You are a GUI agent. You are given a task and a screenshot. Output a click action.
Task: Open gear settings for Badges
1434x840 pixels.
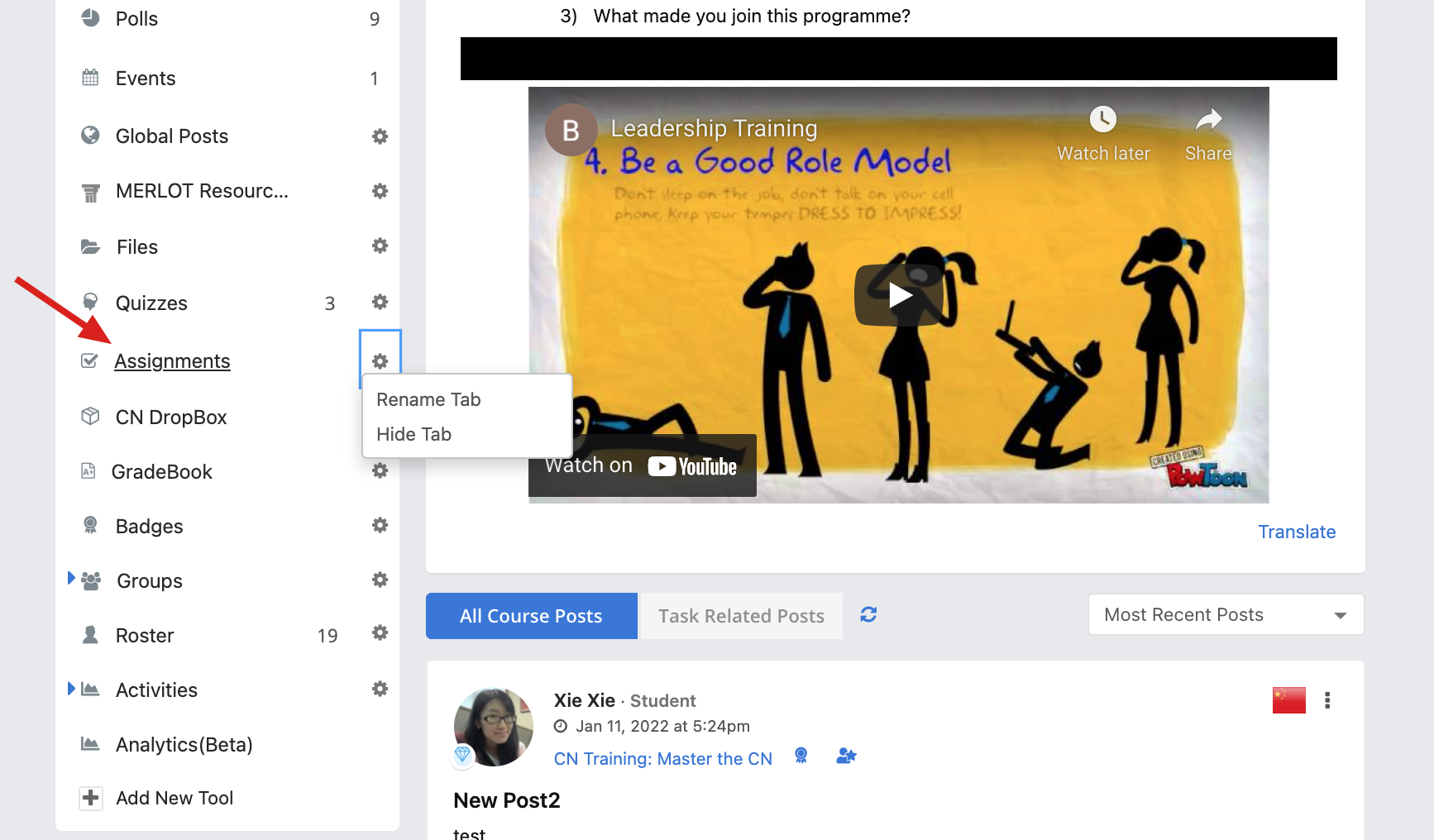click(x=380, y=525)
